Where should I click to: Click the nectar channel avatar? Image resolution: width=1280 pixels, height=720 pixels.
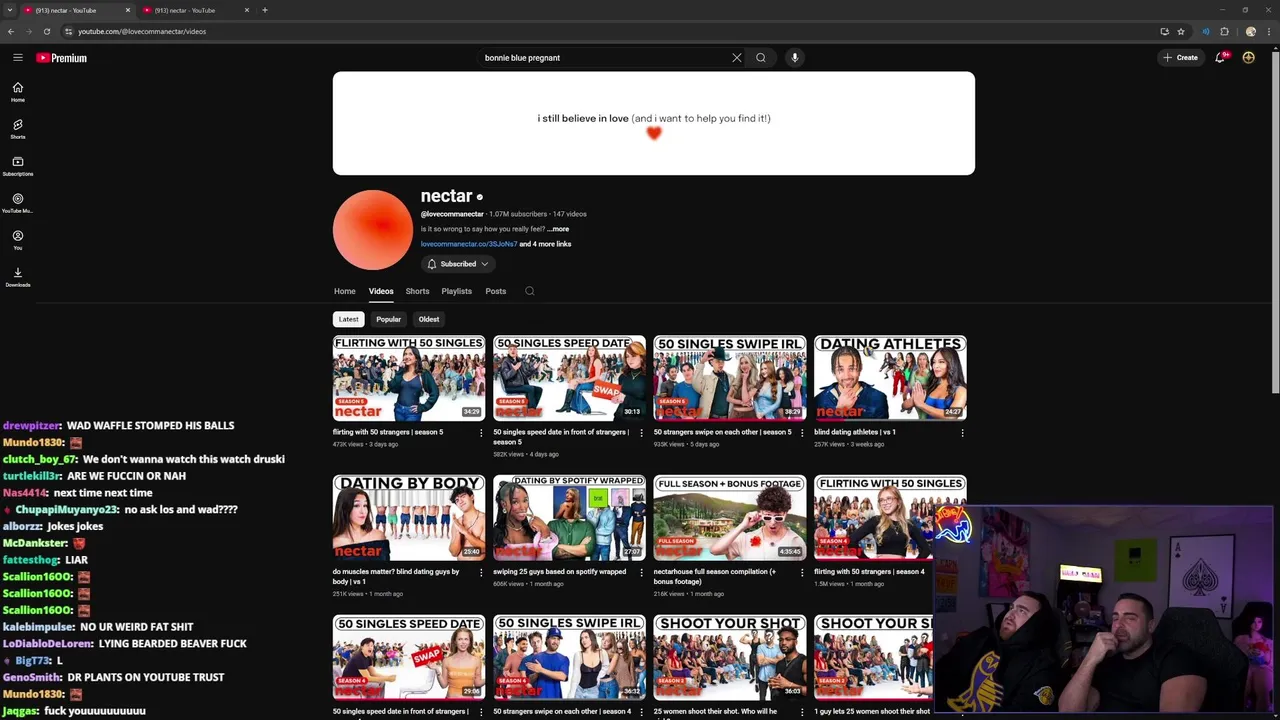372,230
